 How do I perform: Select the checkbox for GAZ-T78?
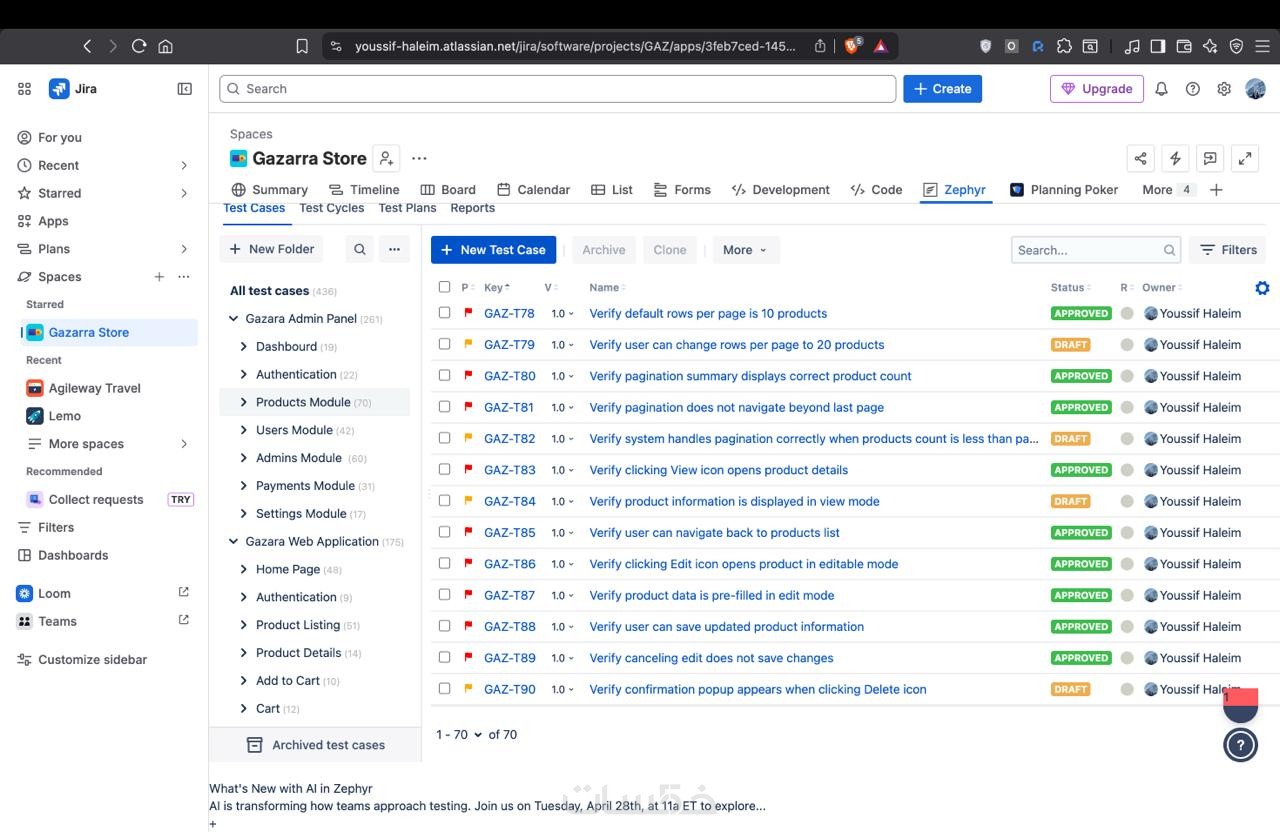(444, 313)
